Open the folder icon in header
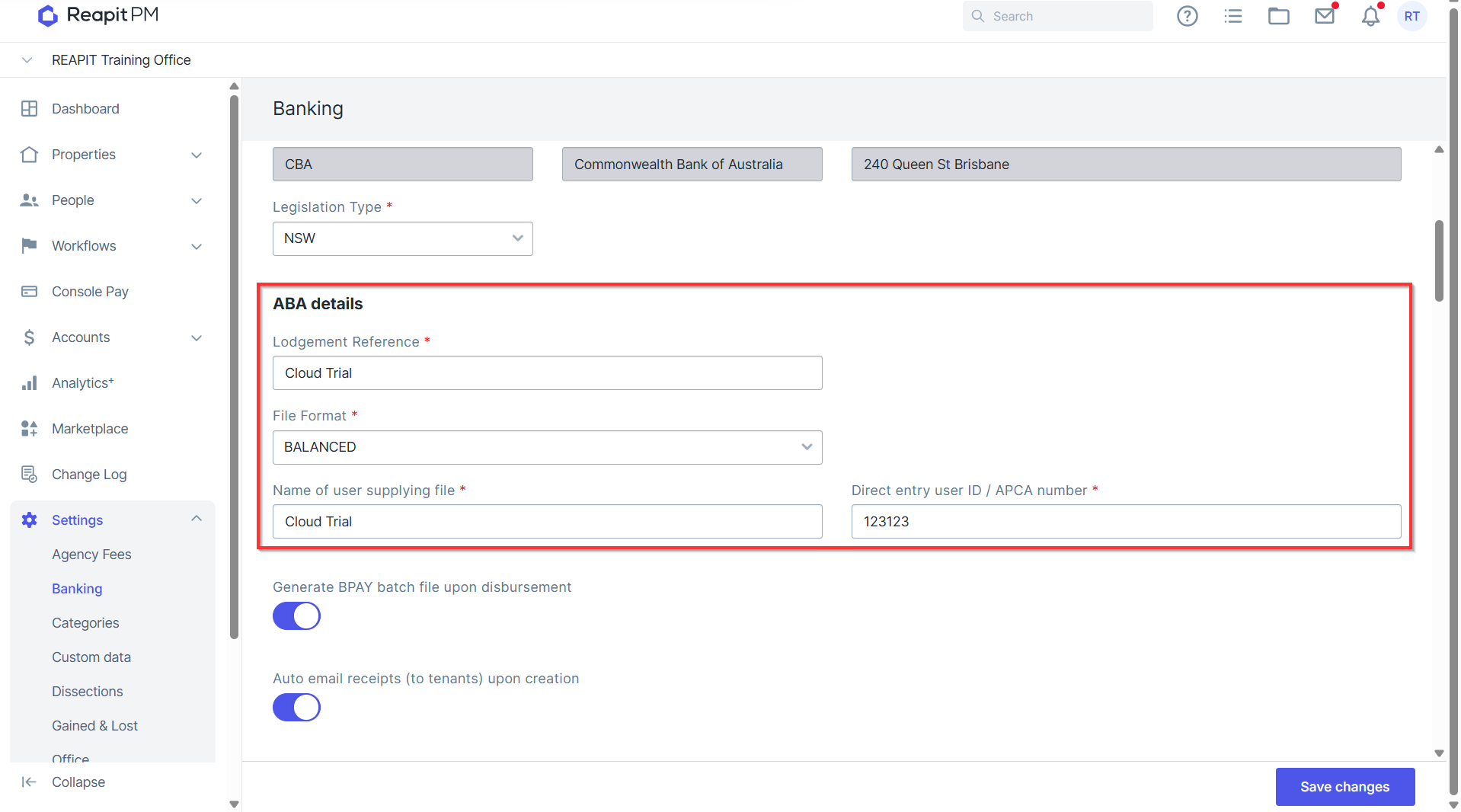Image resolution: width=1461 pixels, height=812 pixels. point(1279,16)
